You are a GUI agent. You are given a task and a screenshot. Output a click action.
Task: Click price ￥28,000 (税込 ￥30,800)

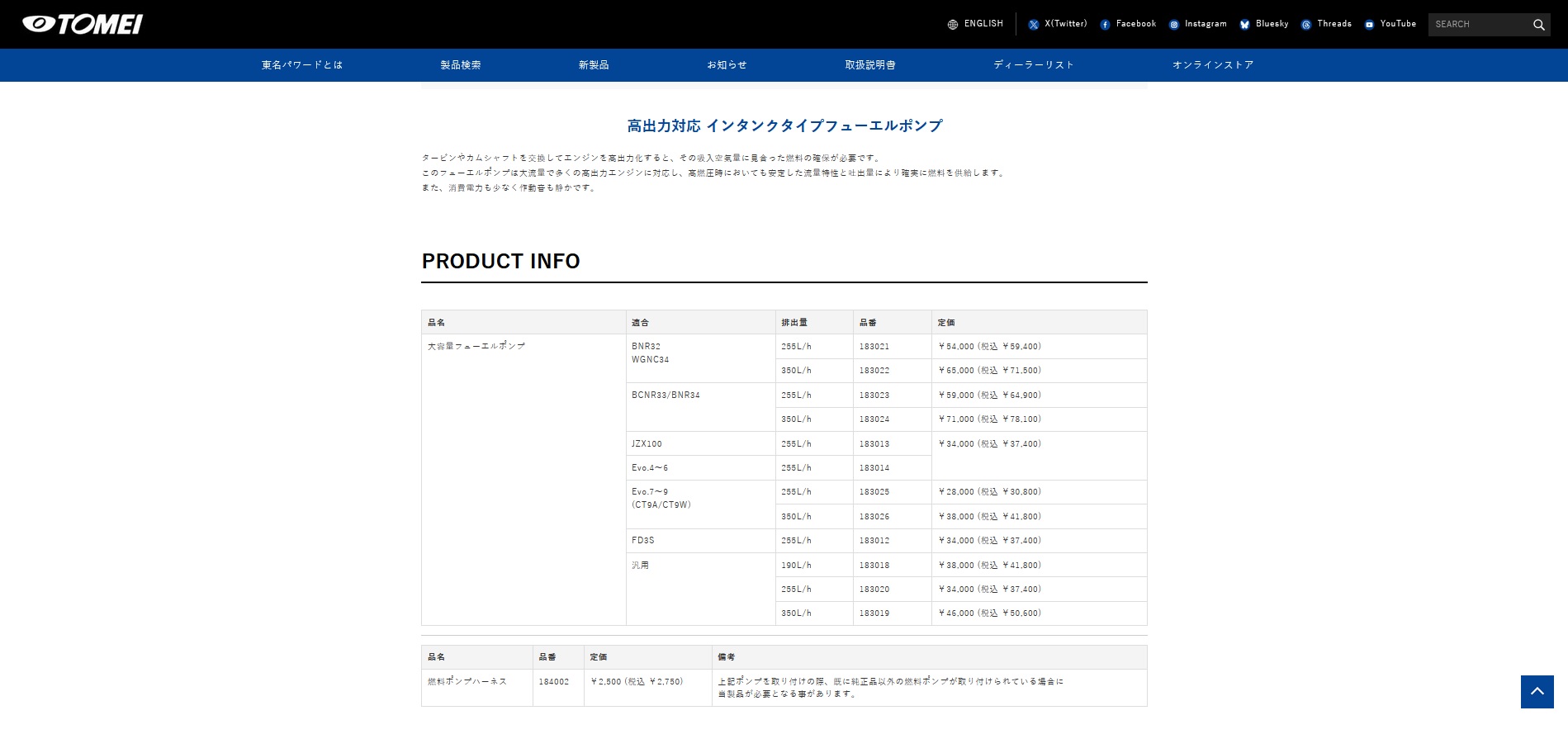coord(989,492)
